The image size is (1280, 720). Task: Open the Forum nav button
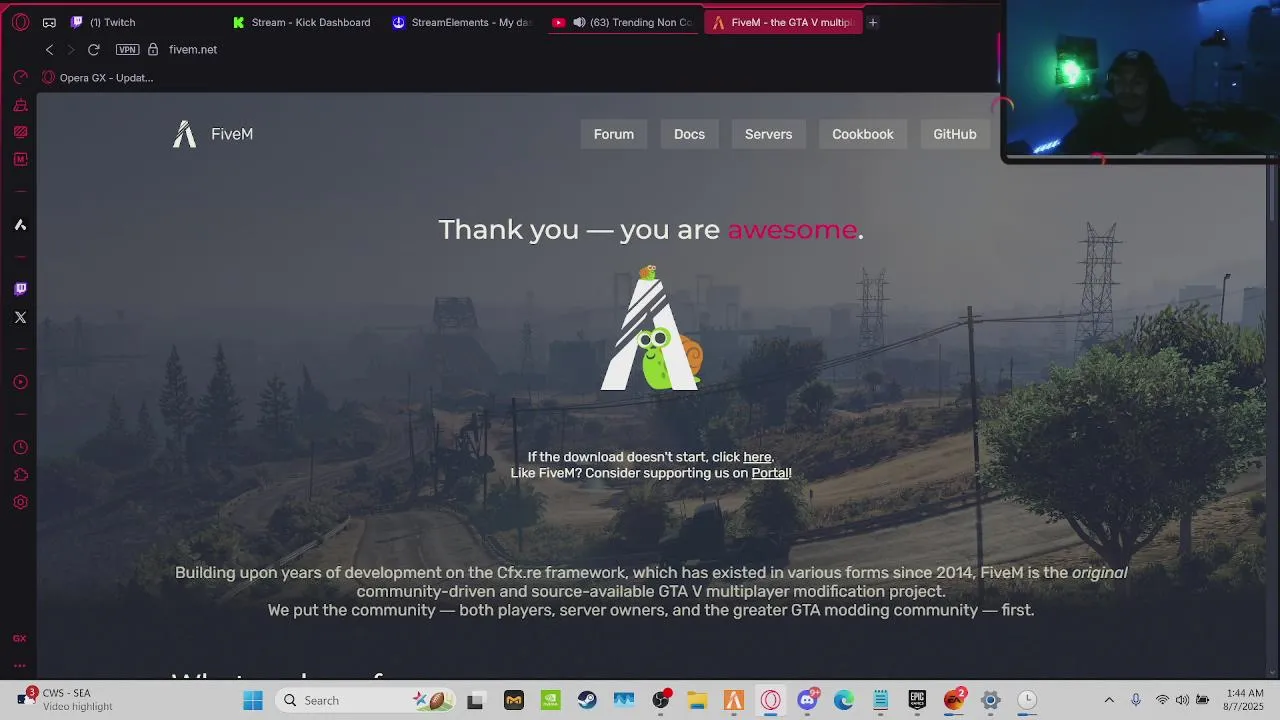coord(614,134)
